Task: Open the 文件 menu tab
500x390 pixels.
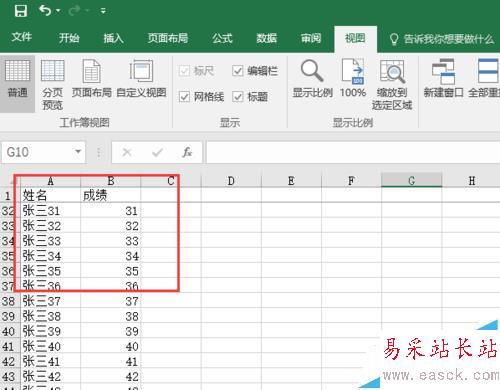Action: (22, 37)
